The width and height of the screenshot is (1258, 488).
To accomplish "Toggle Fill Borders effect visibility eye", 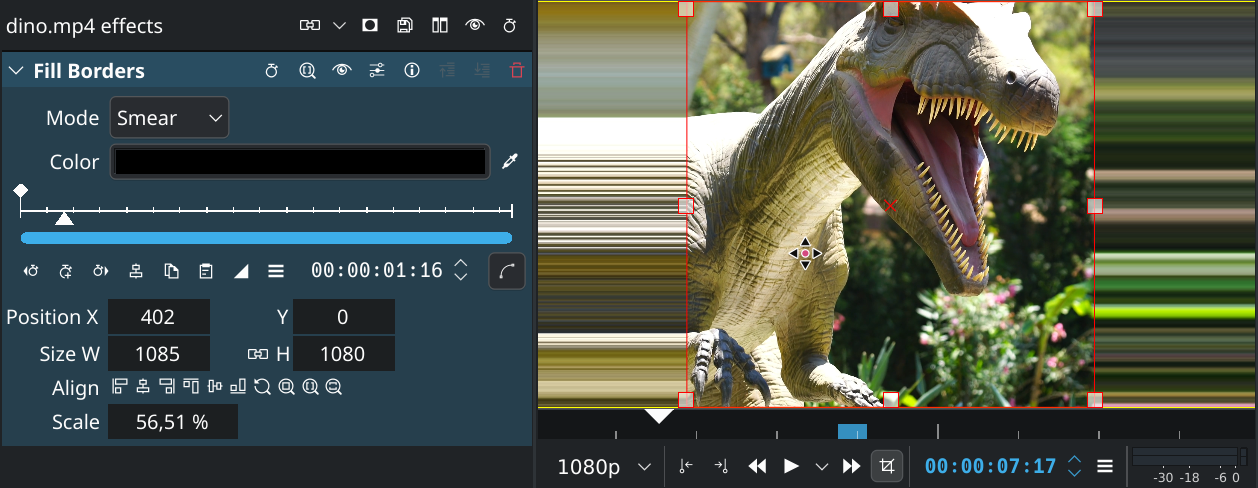I will (x=342, y=71).
